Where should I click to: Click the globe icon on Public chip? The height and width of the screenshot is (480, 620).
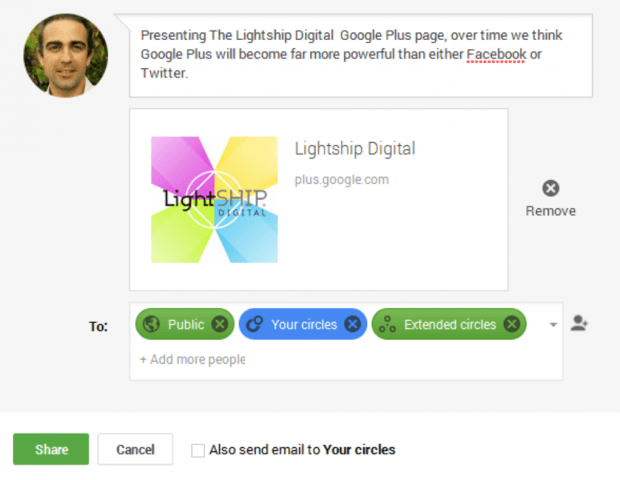coord(152,324)
